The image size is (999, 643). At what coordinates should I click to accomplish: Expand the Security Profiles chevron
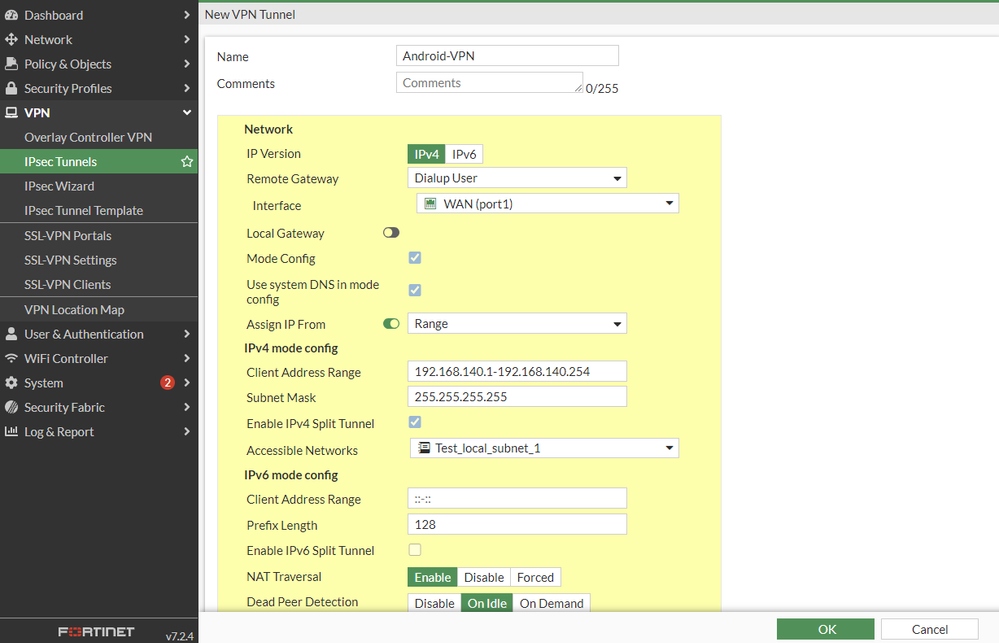pyautogui.click(x=187, y=88)
